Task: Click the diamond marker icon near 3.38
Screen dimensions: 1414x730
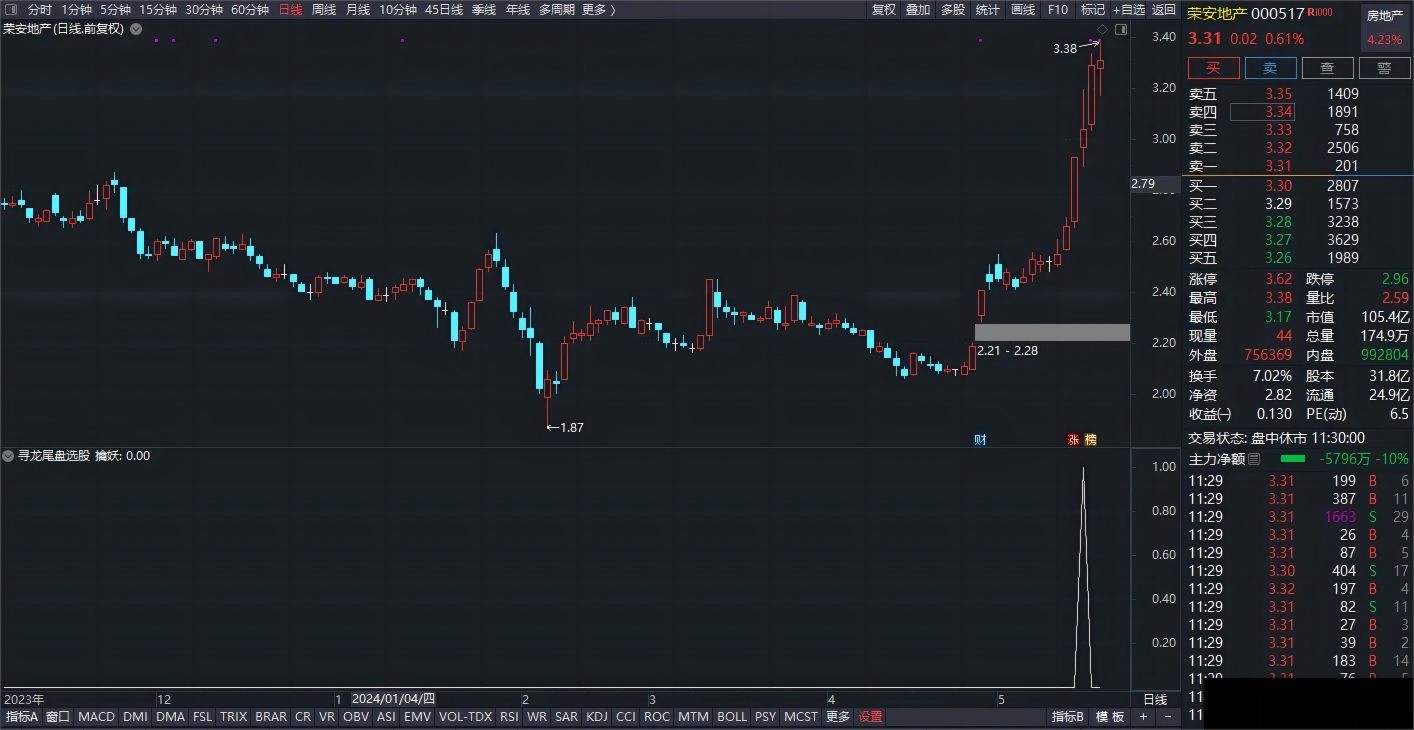Action: tap(1102, 30)
